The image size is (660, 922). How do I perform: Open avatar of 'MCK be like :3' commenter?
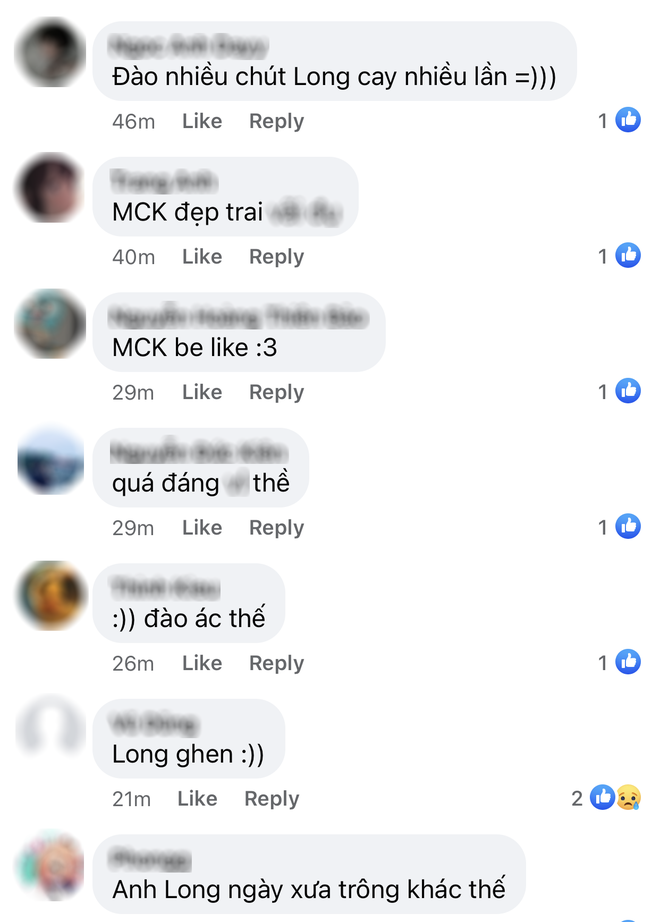pyautogui.click(x=51, y=323)
